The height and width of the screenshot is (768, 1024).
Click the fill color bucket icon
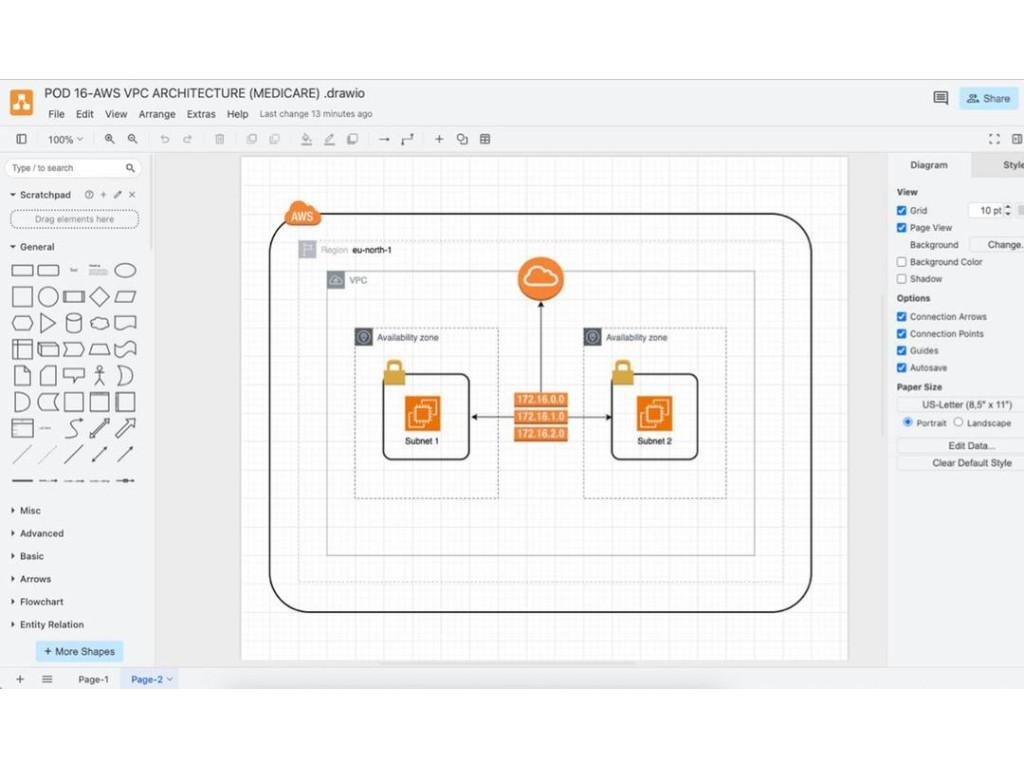point(306,139)
